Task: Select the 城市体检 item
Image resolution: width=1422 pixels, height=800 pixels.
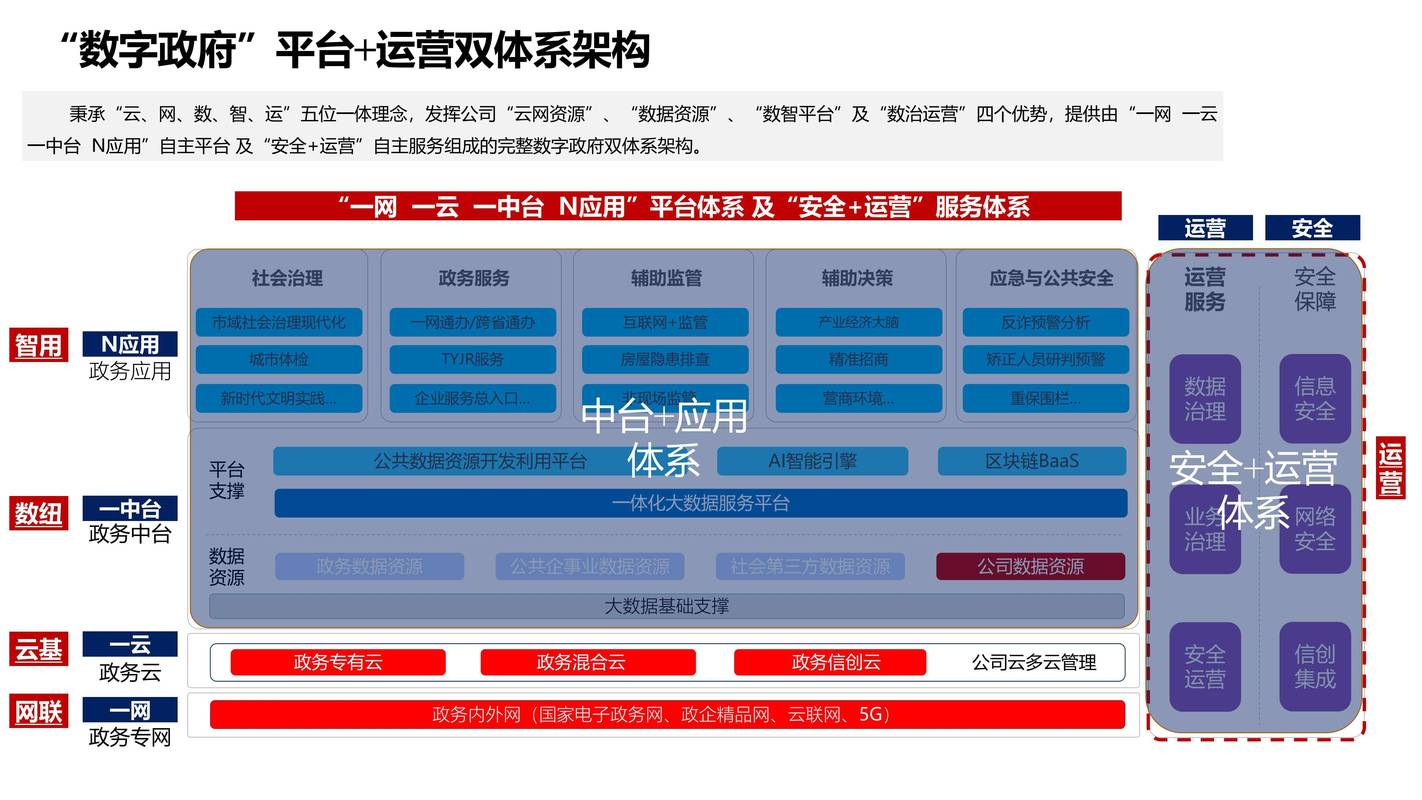Action: click(278, 359)
